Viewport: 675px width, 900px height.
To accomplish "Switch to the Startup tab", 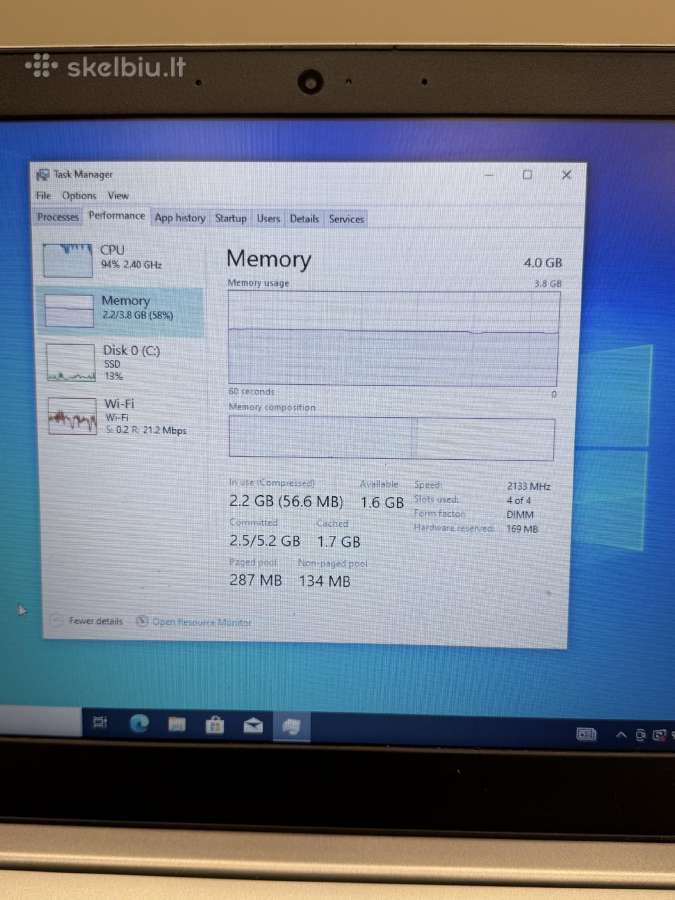I will click(231, 218).
